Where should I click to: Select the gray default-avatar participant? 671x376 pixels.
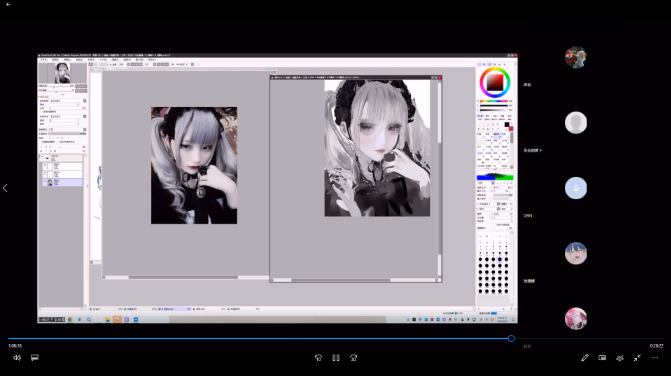click(576, 123)
